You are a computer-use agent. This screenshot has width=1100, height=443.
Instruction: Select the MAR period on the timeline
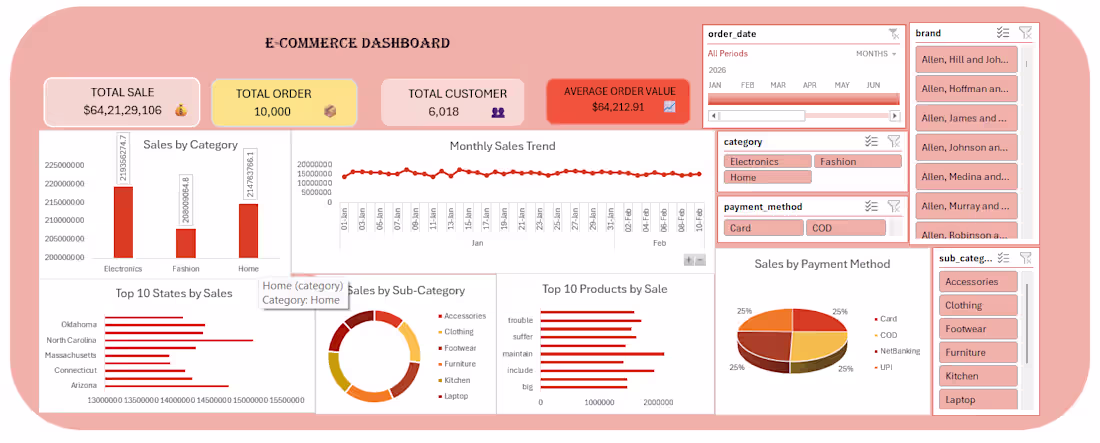778,85
